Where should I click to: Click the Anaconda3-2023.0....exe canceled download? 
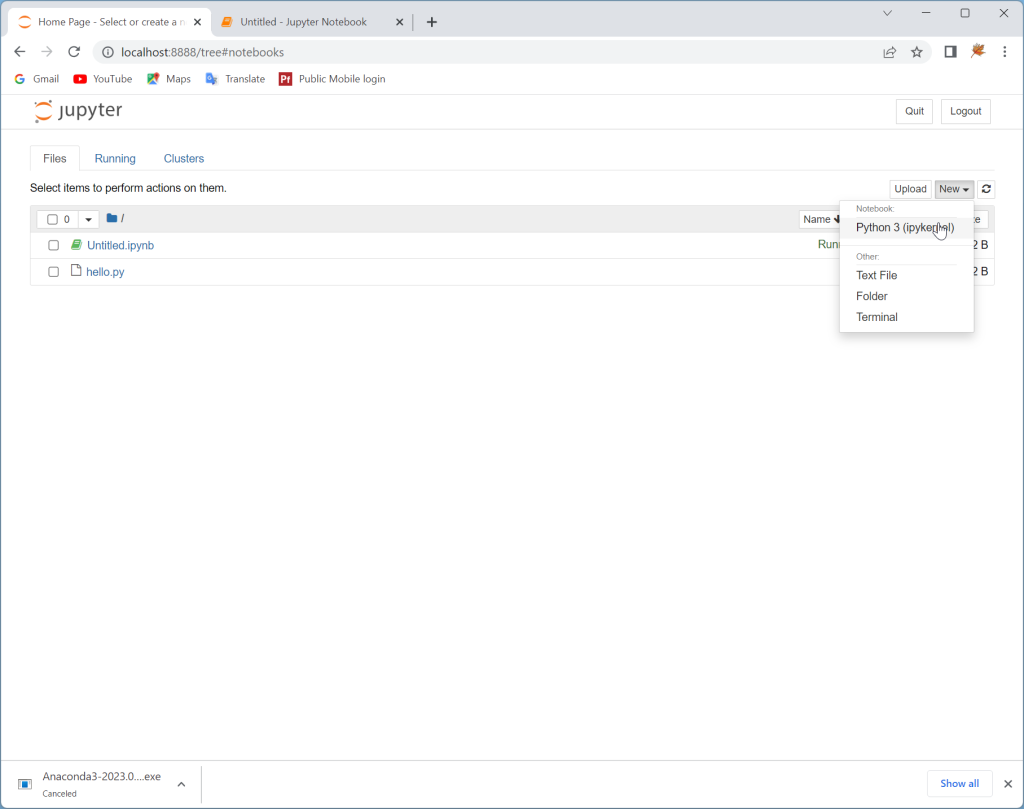(101, 784)
